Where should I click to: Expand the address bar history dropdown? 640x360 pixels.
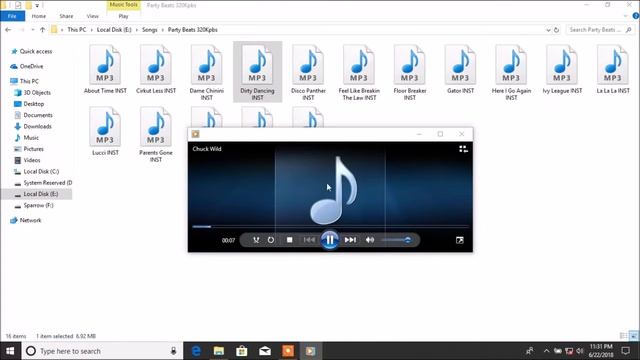click(x=548, y=30)
